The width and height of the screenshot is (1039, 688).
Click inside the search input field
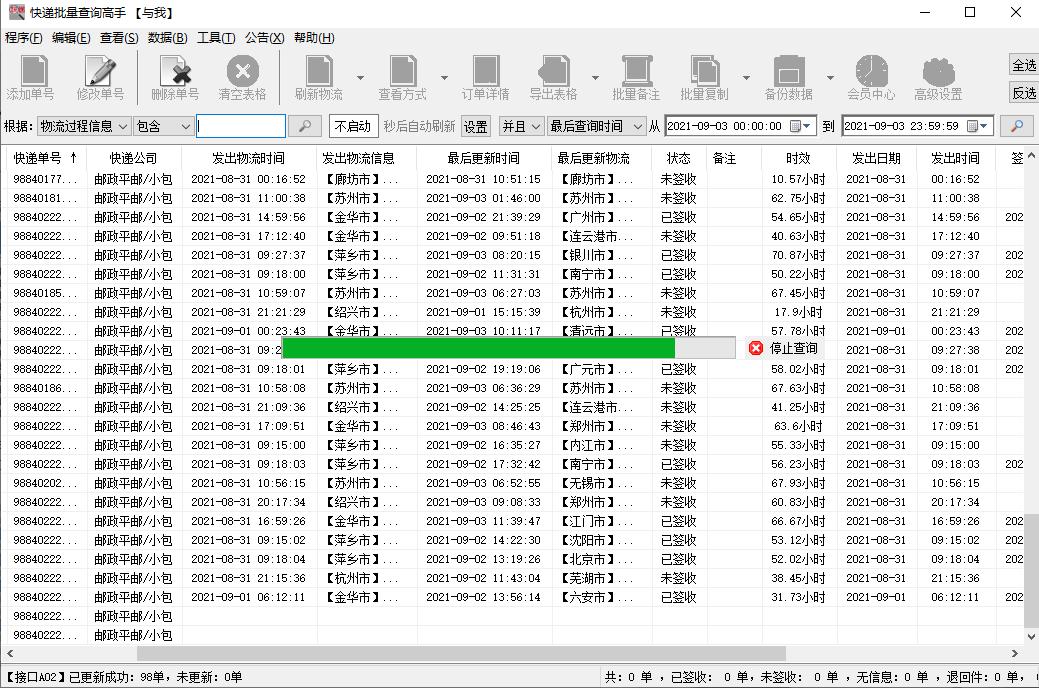pos(240,126)
